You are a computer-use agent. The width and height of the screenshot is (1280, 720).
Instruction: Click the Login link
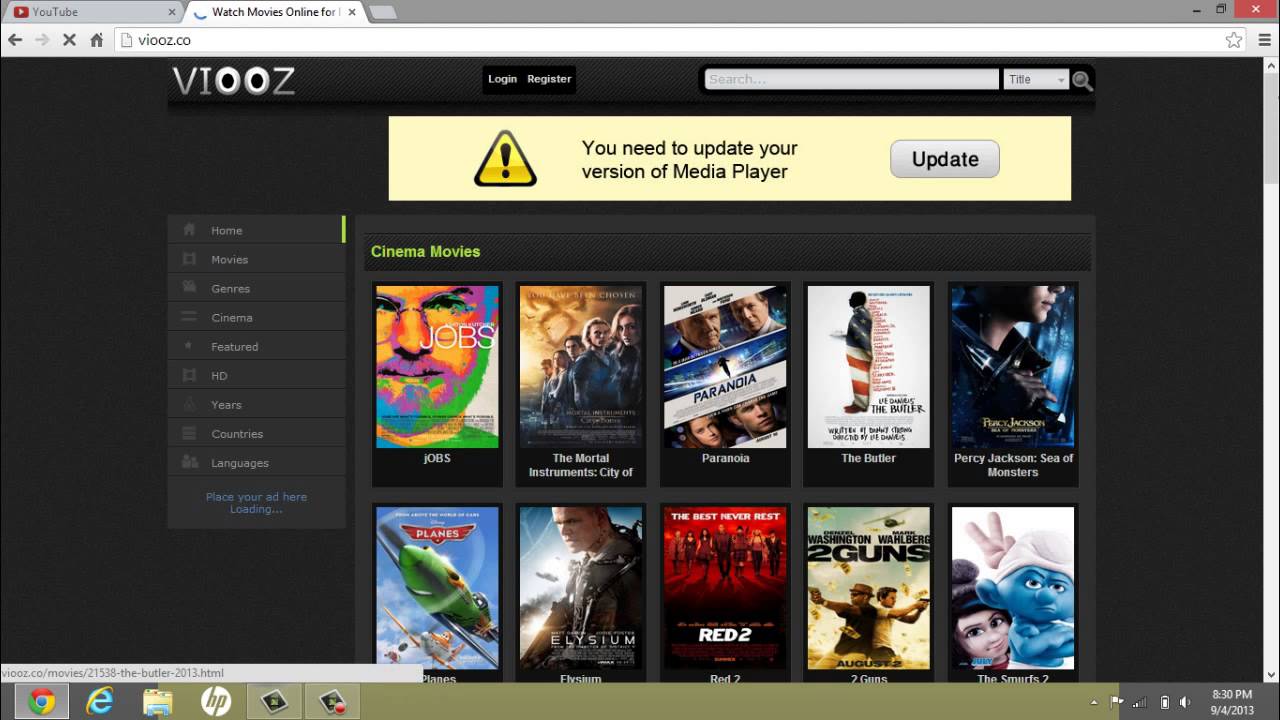(502, 79)
